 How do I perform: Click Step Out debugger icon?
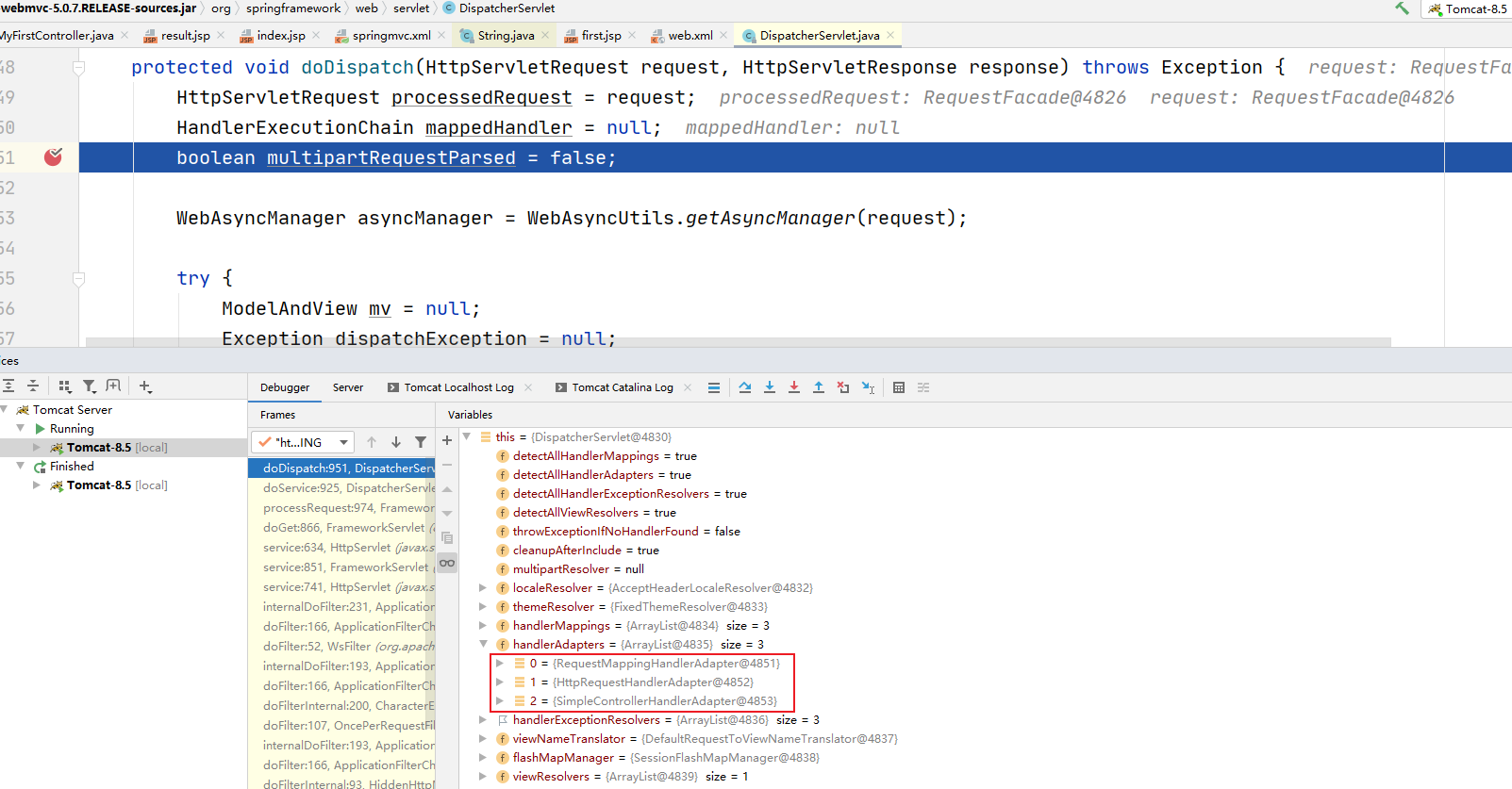[819, 387]
